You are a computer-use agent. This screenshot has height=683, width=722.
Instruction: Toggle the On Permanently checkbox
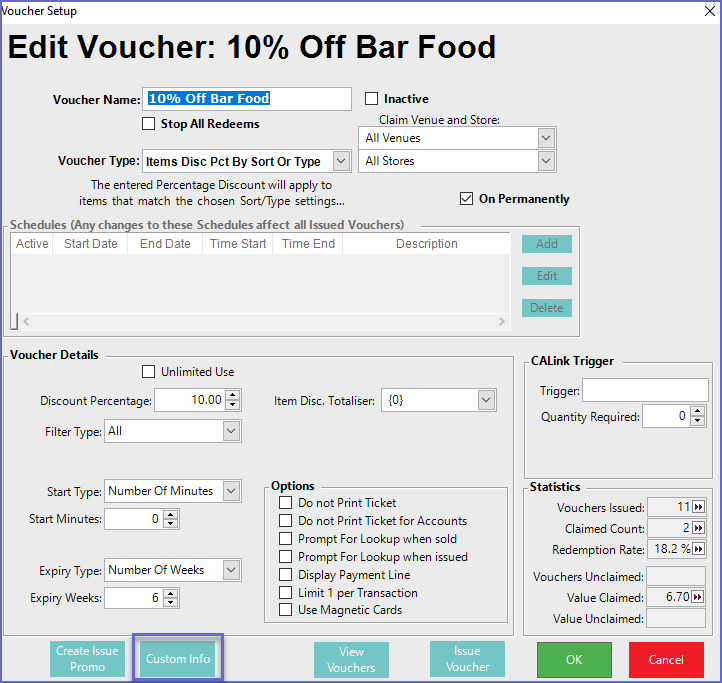466,199
